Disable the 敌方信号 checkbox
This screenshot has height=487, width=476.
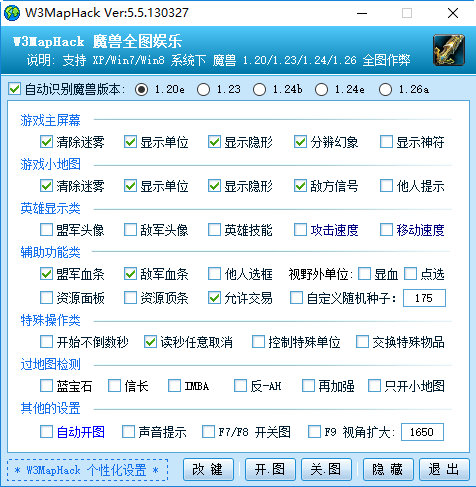[x=300, y=186]
